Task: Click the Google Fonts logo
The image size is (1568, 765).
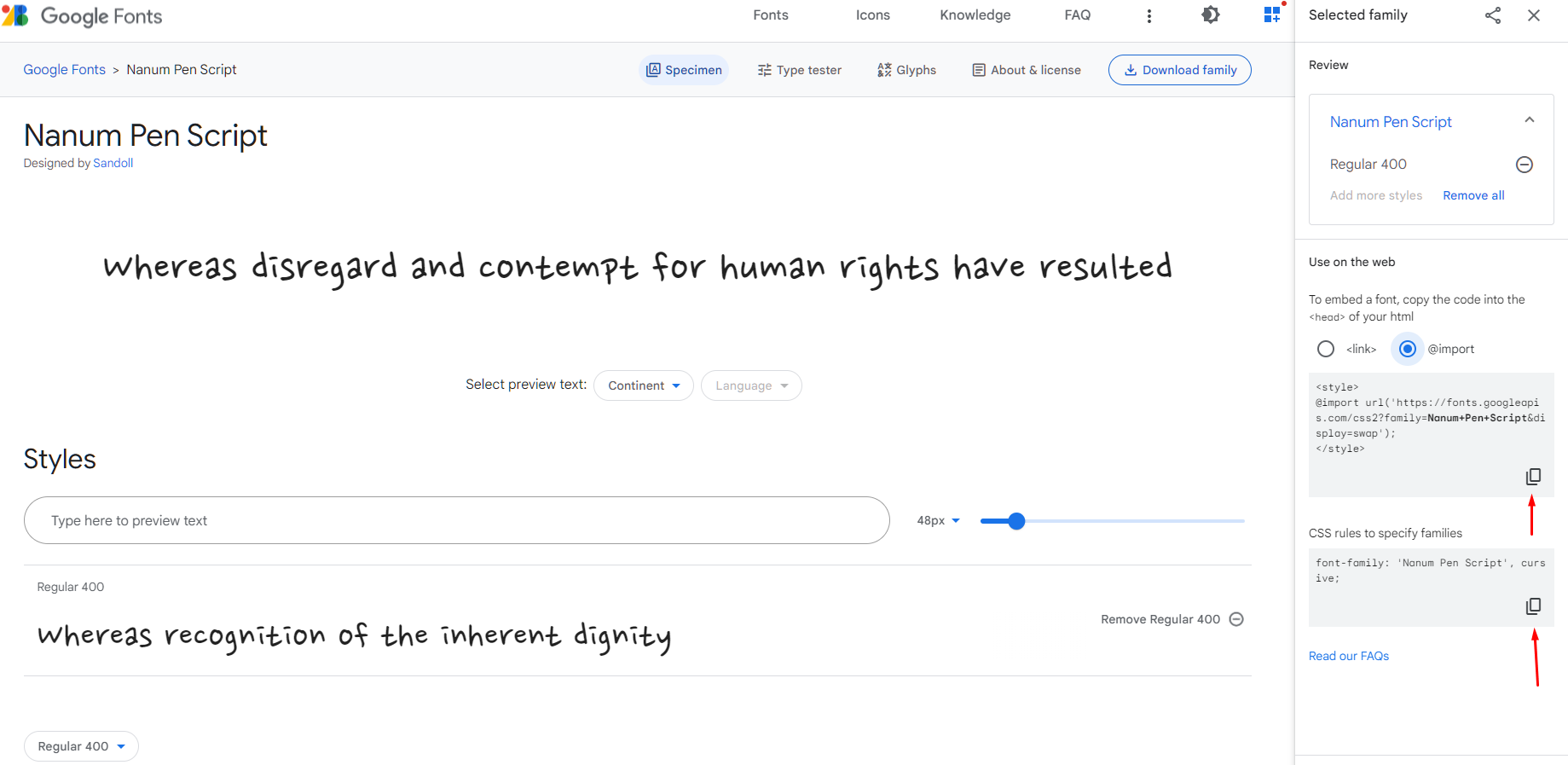Action: coord(82,16)
